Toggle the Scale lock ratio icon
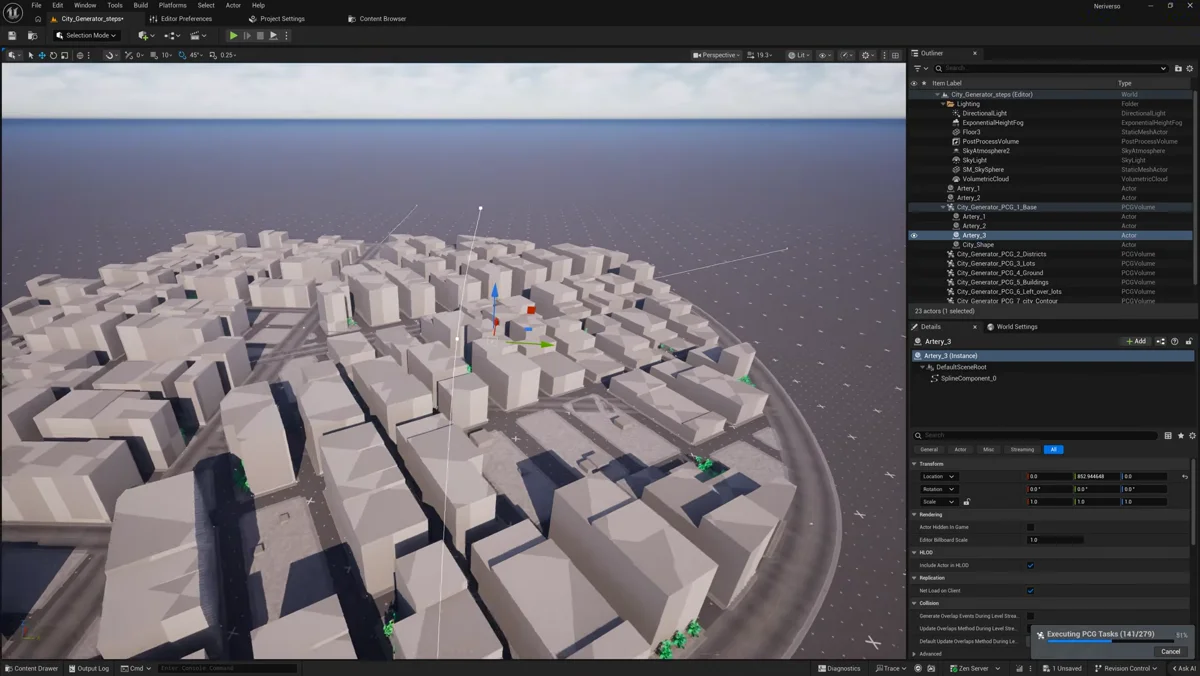Image resolution: width=1200 pixels, height=676 pixels. 967,501
